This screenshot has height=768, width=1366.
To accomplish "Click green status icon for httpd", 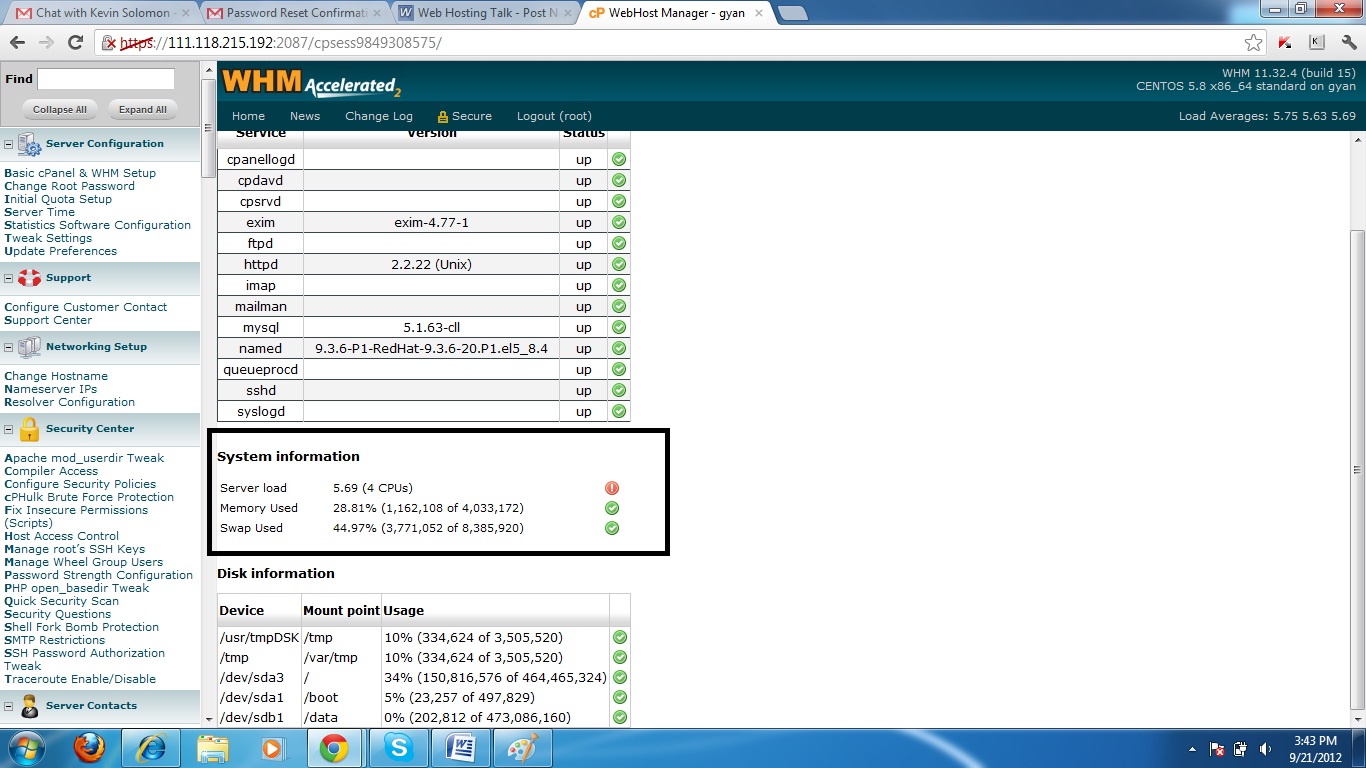I will coord(619,264).
